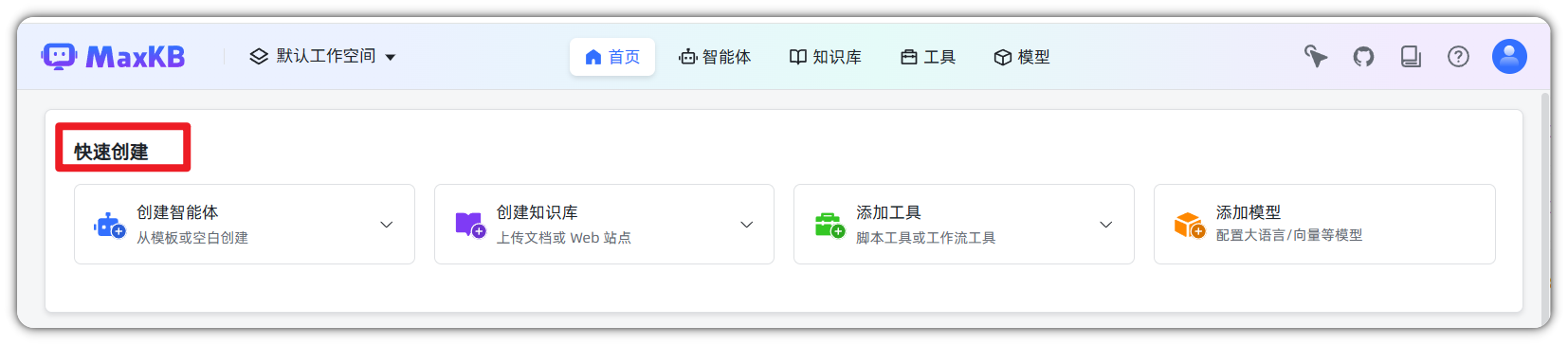Image resolution: width=1568 pixels, height=345 pixels.
Task: Switch to the 知识库 tab
Action: point(825,57)
